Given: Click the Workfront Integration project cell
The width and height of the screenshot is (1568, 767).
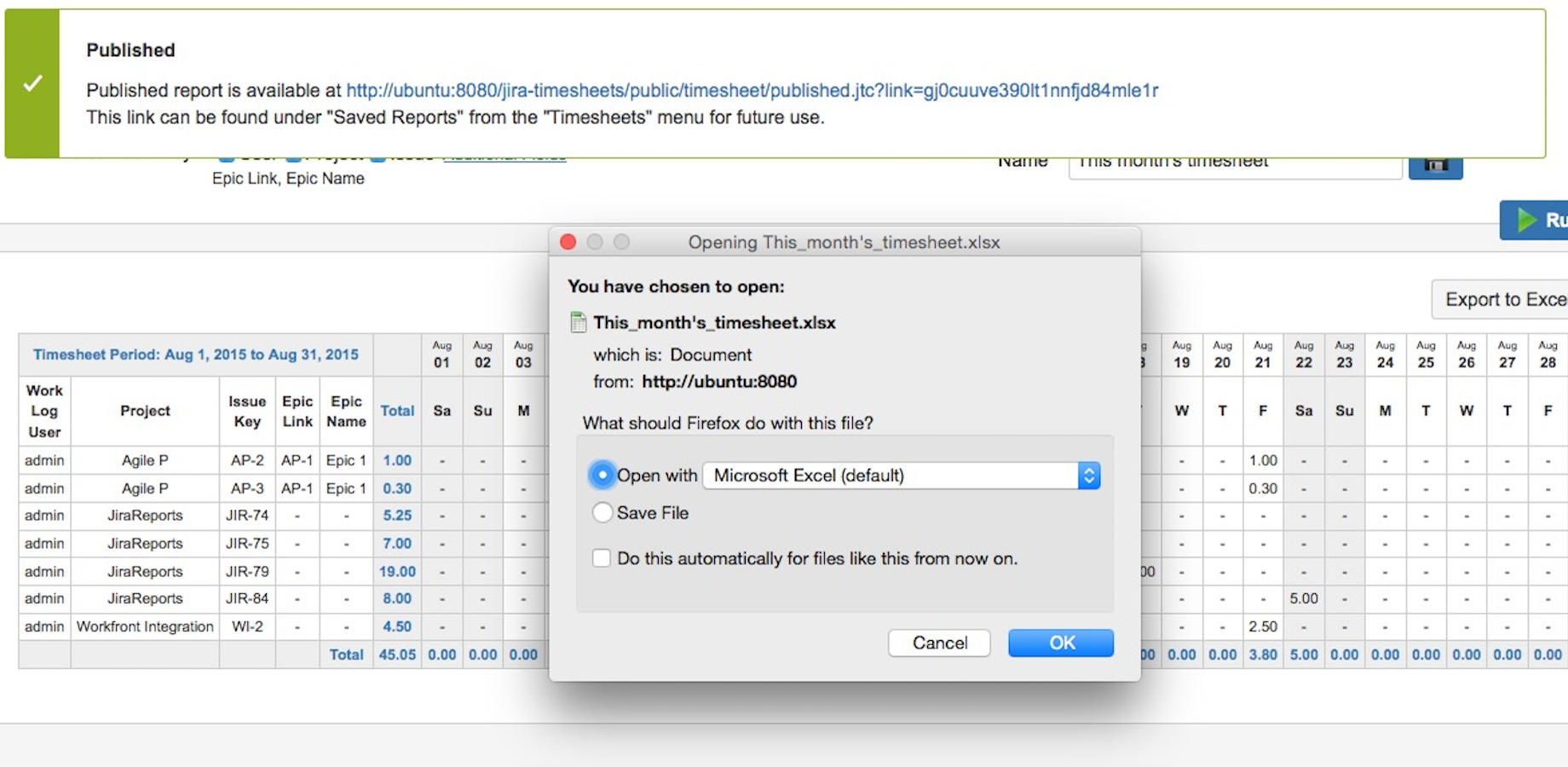Looking at the screenshot, I should pos(145,626).
